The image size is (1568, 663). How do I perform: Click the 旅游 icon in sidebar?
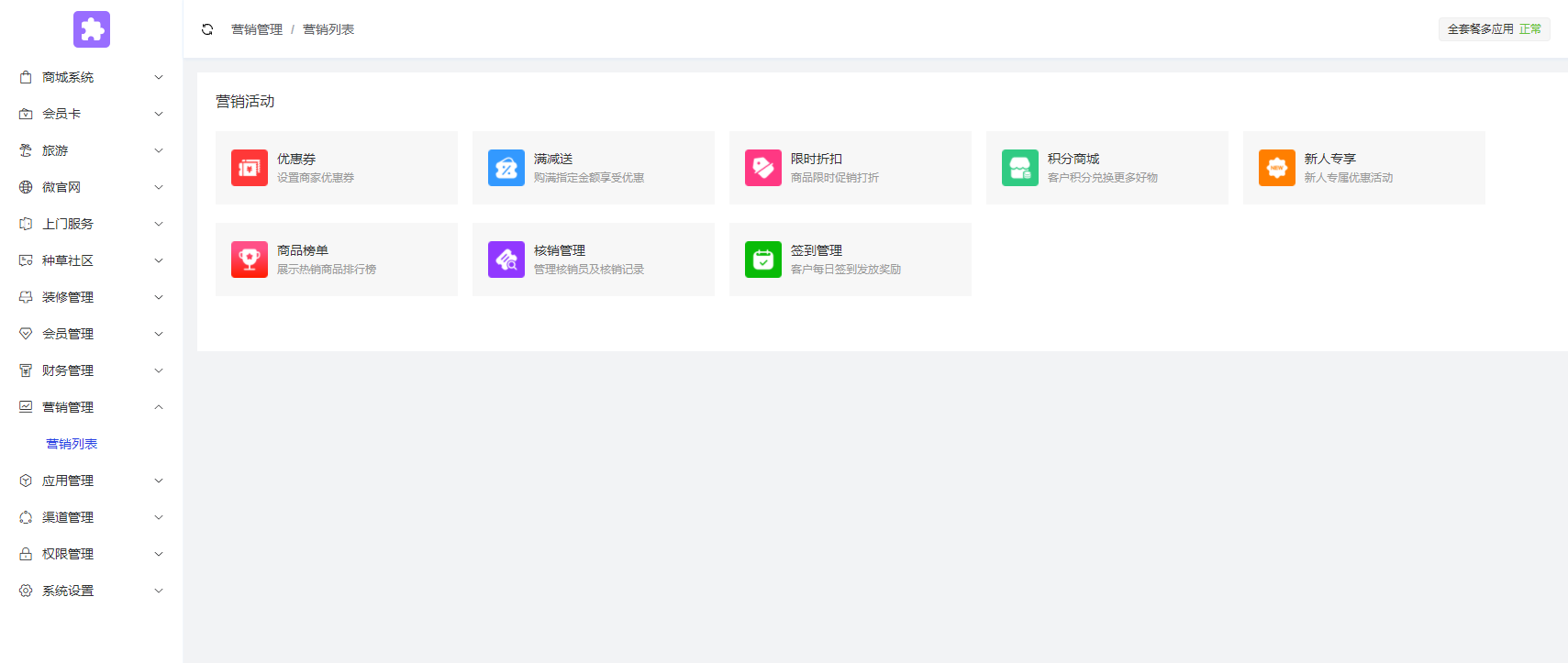tap(26, 150)
